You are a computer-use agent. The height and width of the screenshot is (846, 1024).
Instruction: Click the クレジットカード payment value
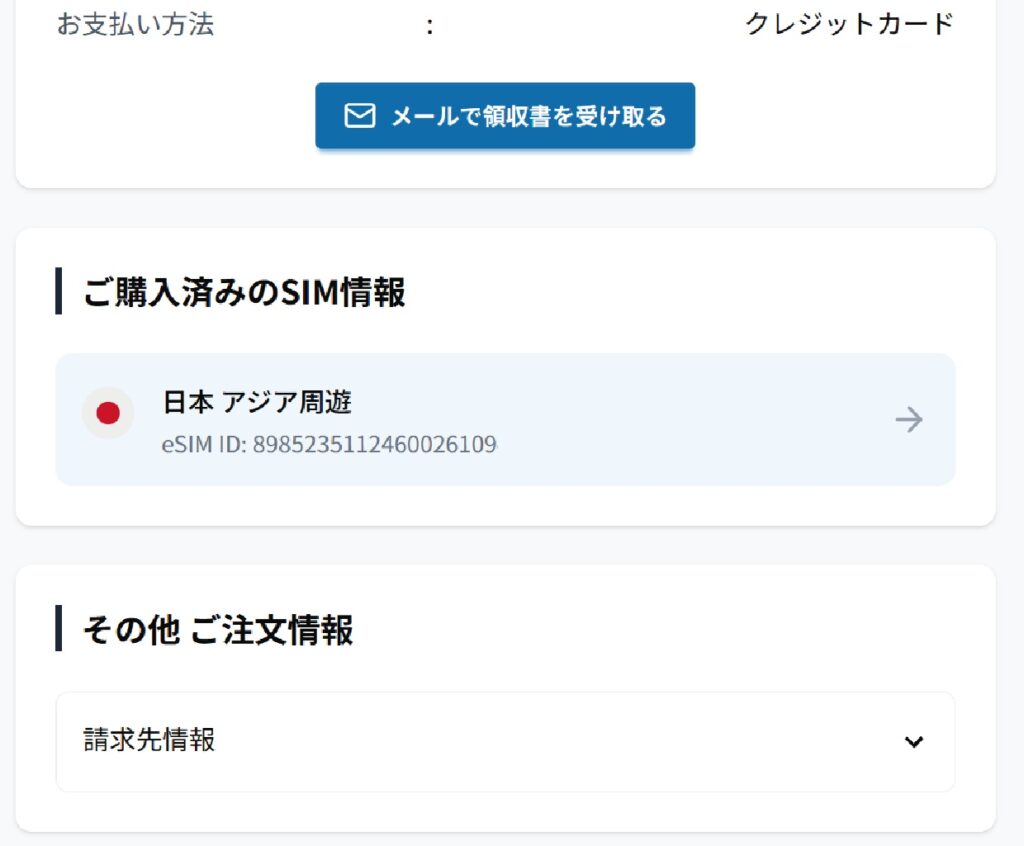tap(850, 24)
